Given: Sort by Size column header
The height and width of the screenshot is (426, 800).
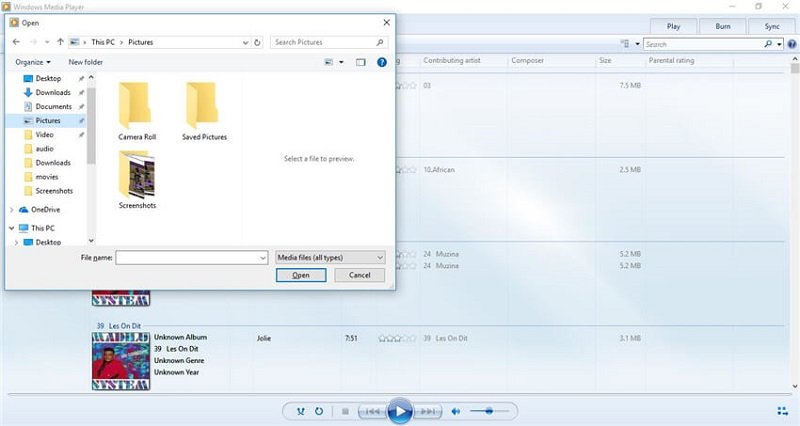Looking at the screenshot, I should (x=605, y=60).
